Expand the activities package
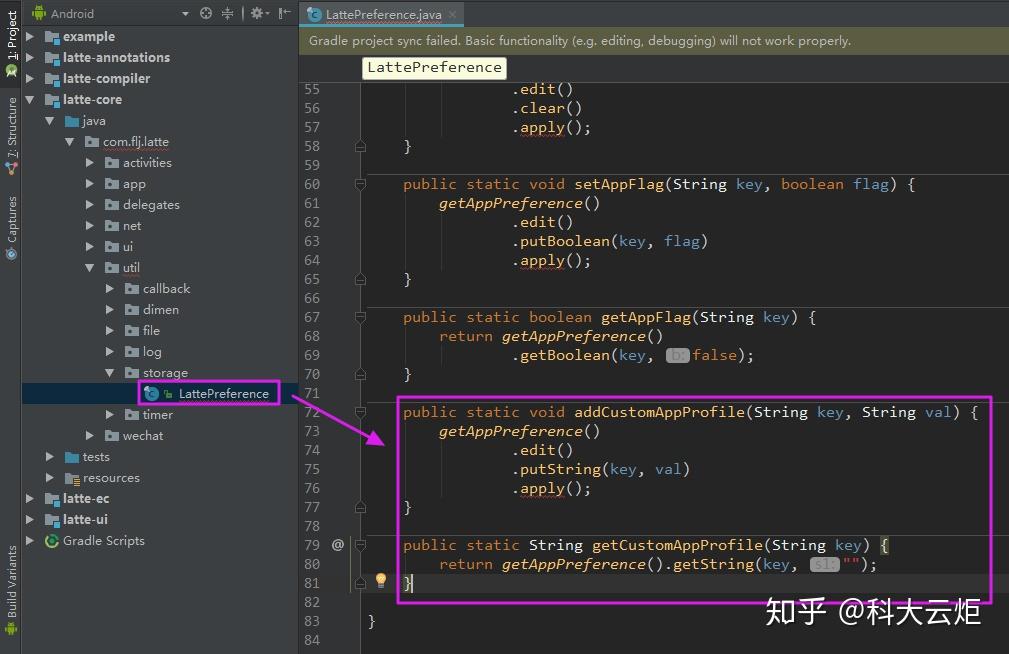1009x654 pixels. click(89, 163)
